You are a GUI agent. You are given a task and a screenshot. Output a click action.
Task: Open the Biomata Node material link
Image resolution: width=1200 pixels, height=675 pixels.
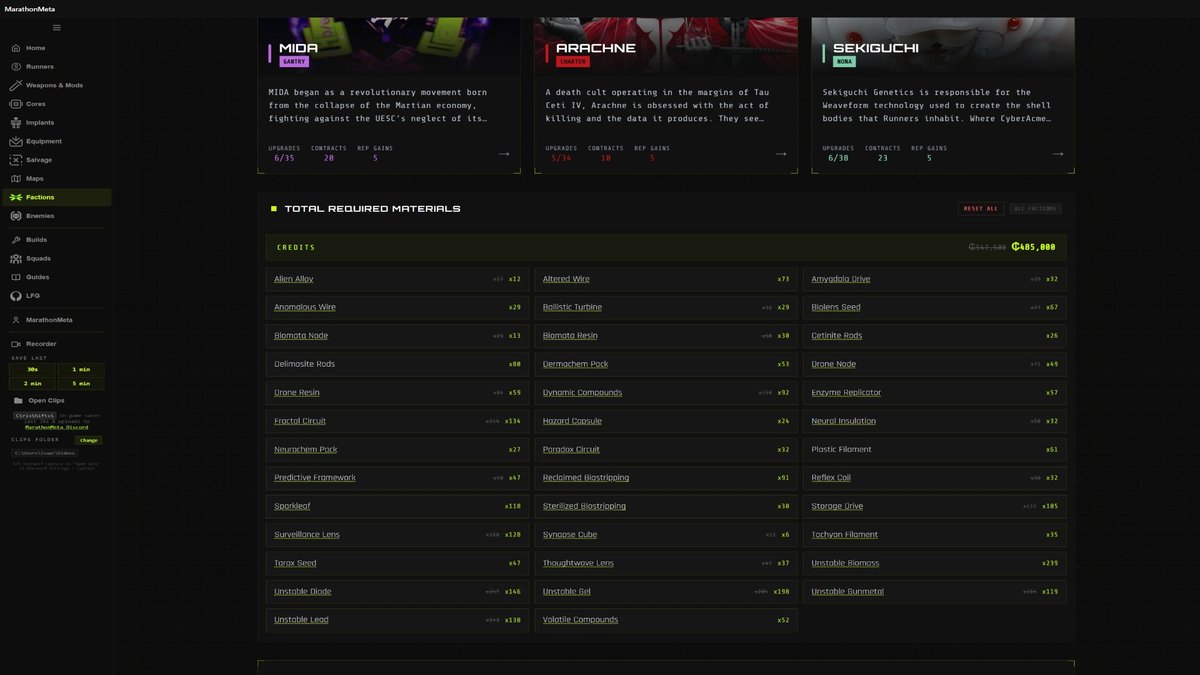301,336
